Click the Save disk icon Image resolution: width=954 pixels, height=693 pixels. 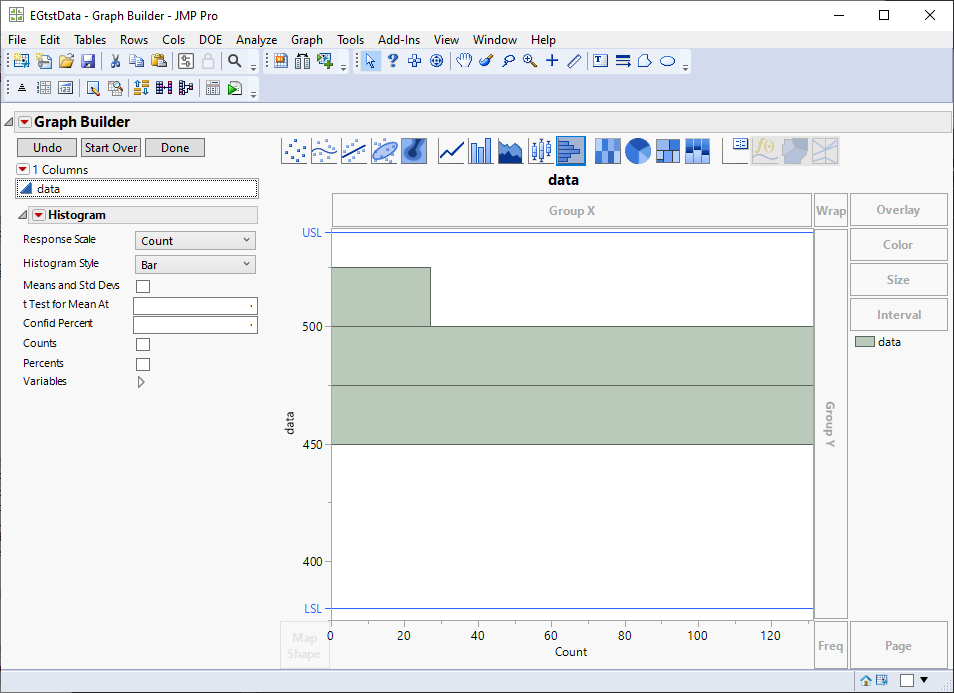coord(88,61)
